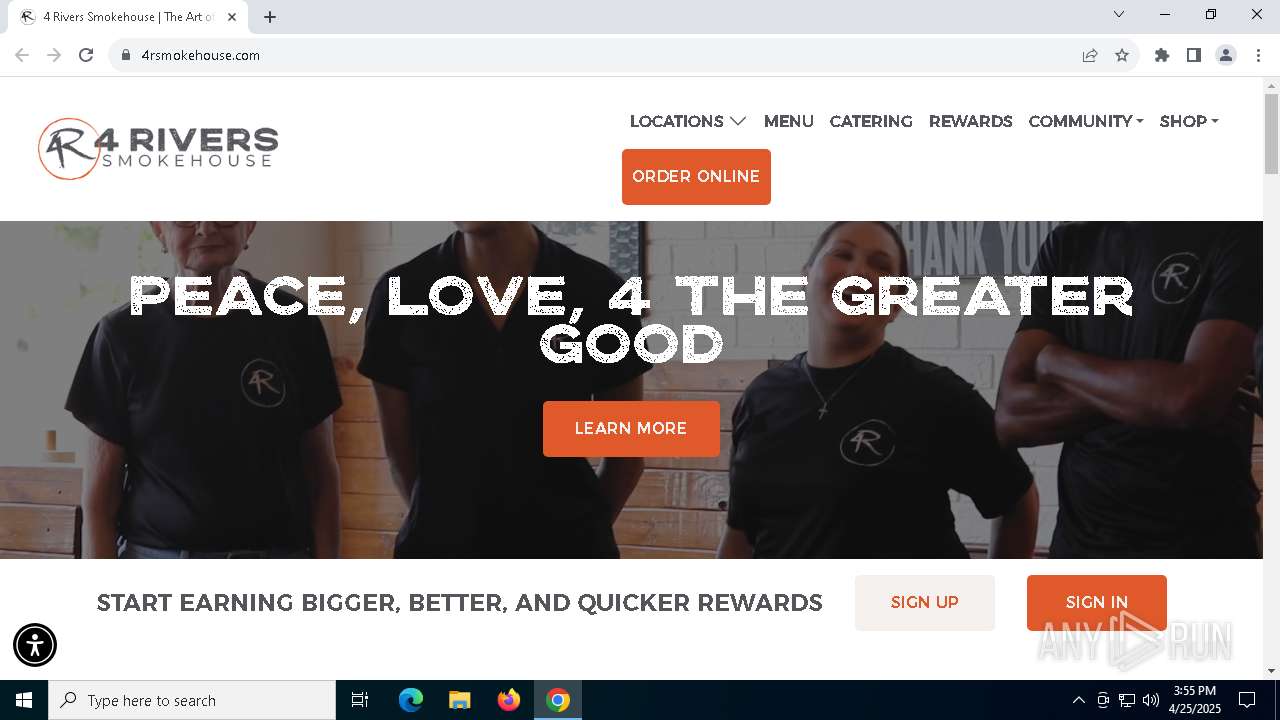Expand the Shop dropdown menu
1280x720 pixels.
[x=1189, y=121]
